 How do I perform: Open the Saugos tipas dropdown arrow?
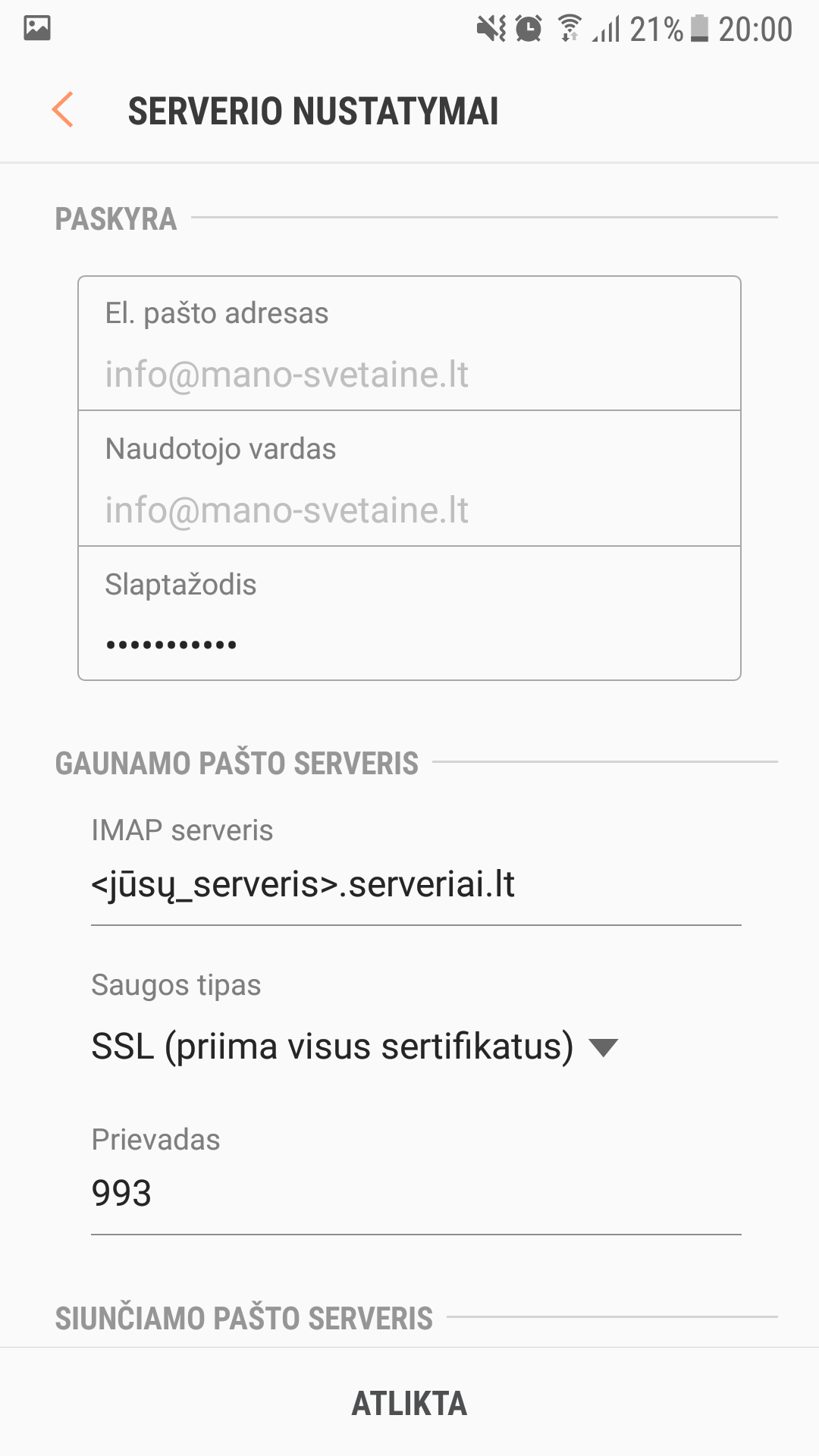604,1047
